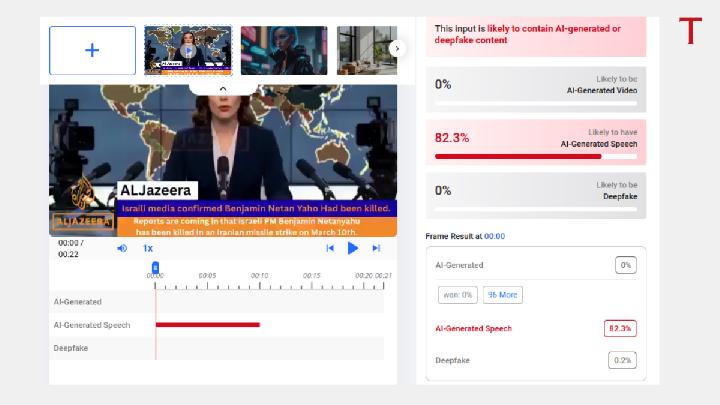Show next thumbnails with right chevron arrow
This screenshot has height=405, width=720.
click(x=397, y=48)
